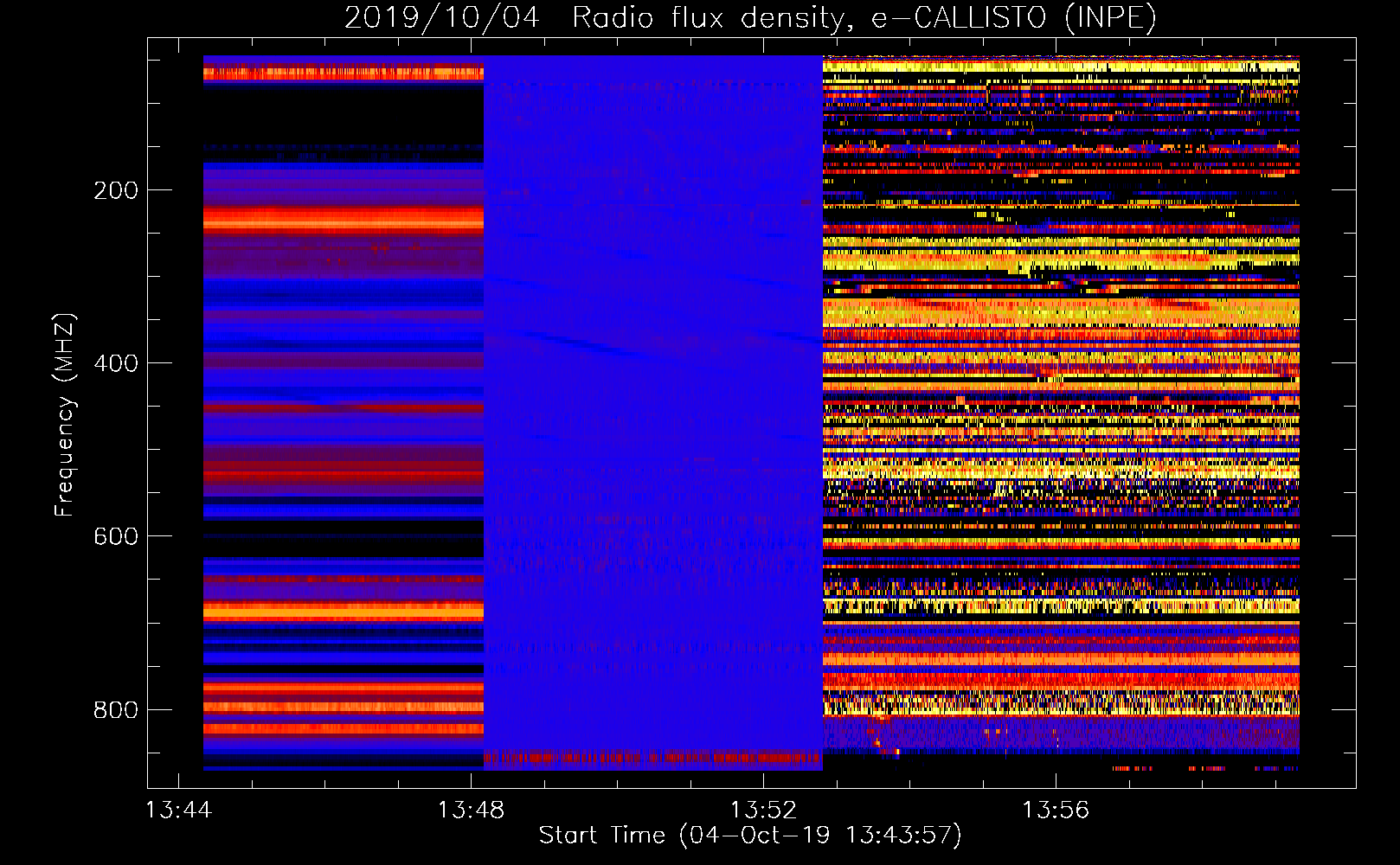The image size is (1400, 865).
Task: Click the "800" frequency tick label
Action: point(116,710)
